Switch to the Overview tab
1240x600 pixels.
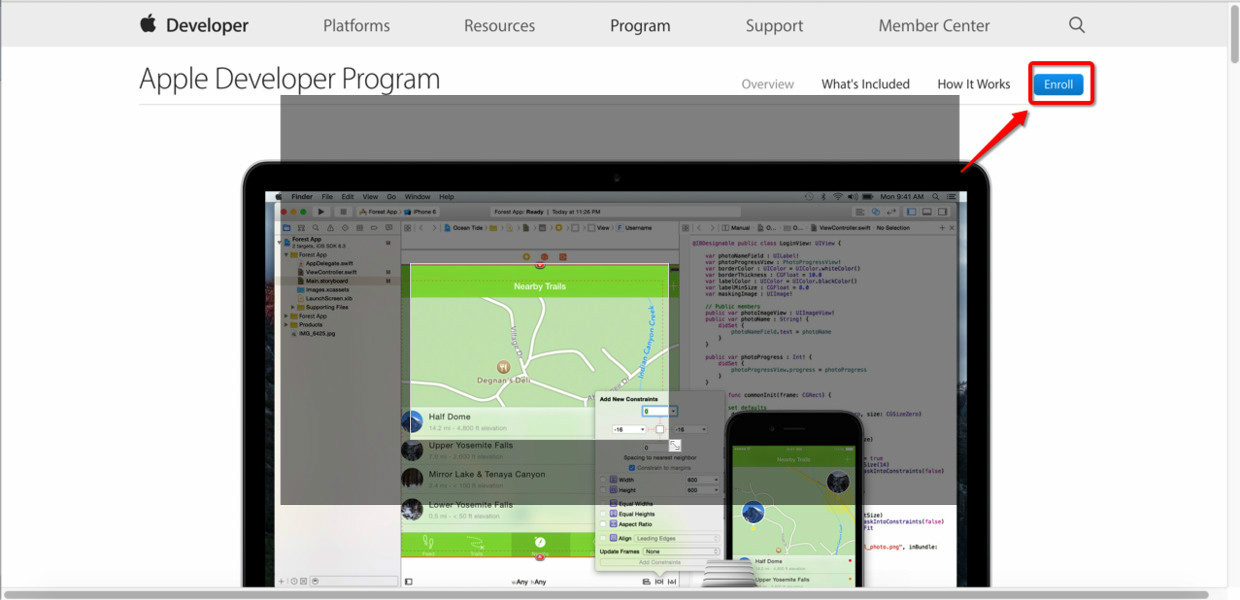pyautogui.click(x=768, y=84)
